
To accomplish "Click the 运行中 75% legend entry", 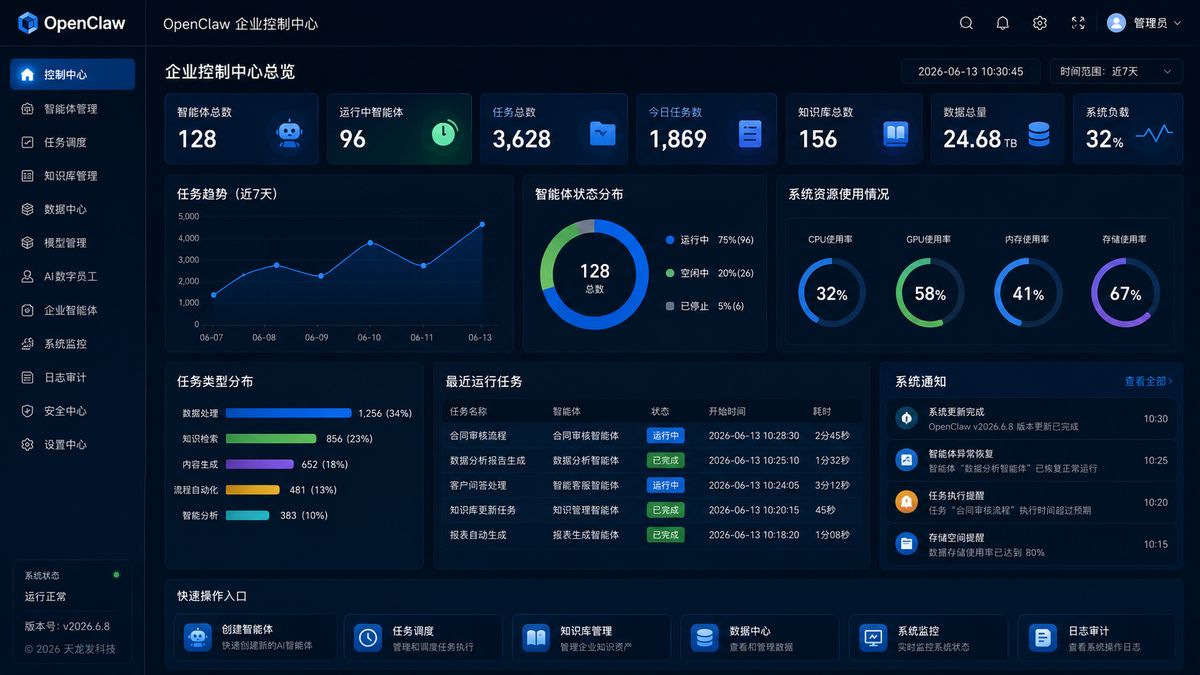I will [x=710, y=240].
